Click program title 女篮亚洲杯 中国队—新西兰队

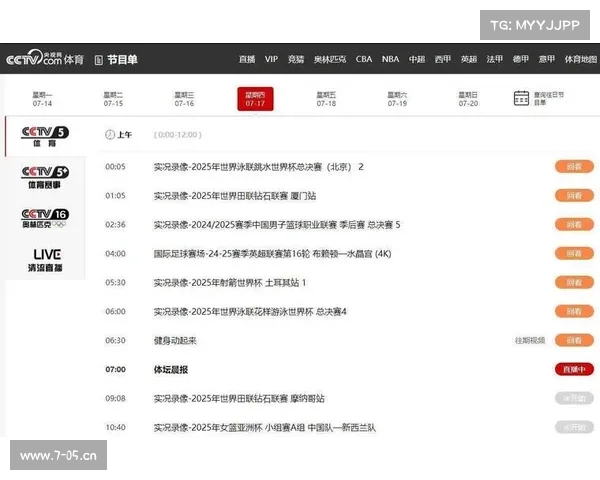click(x=264, y=428)
